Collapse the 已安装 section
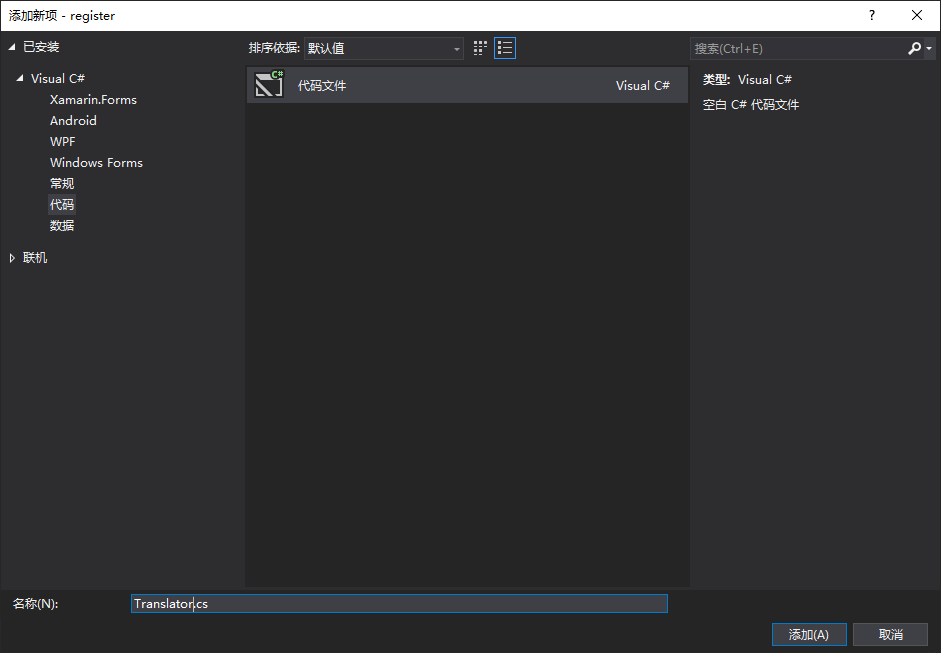The image size is (941, 653). click(12, 46)
